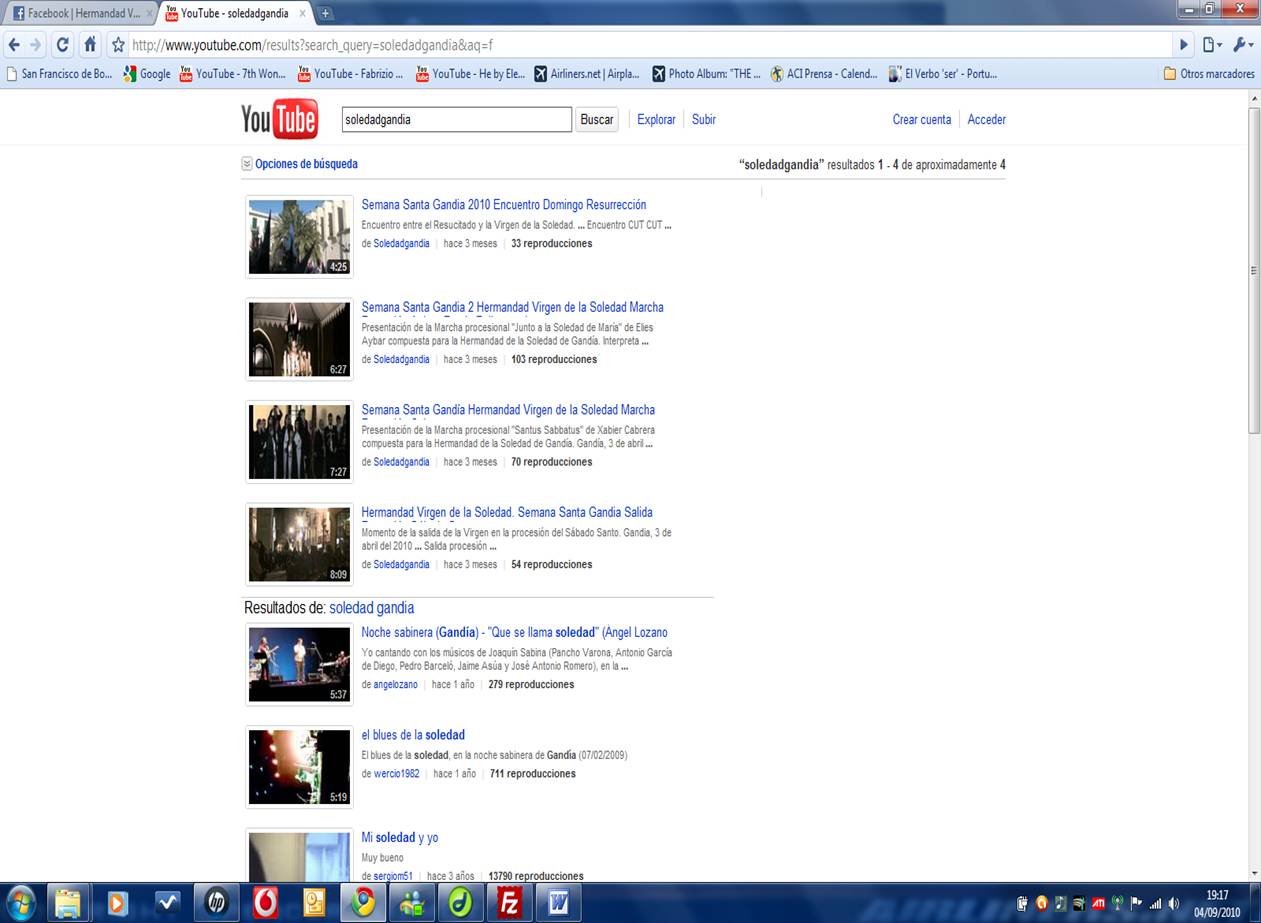Launch FileZilla from the taskbar
Screen dimensions: 1261x923
(x=510, y=902)
